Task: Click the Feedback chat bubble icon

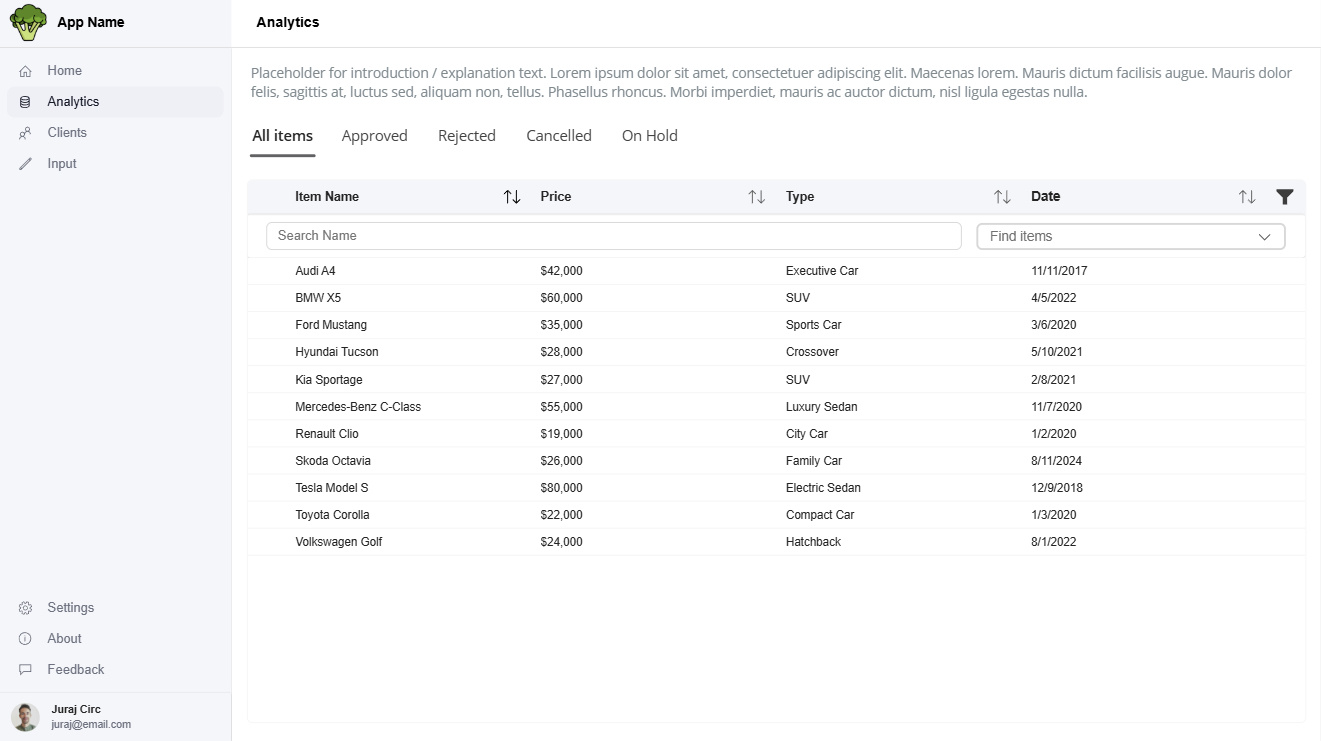Action: [25, 670]
